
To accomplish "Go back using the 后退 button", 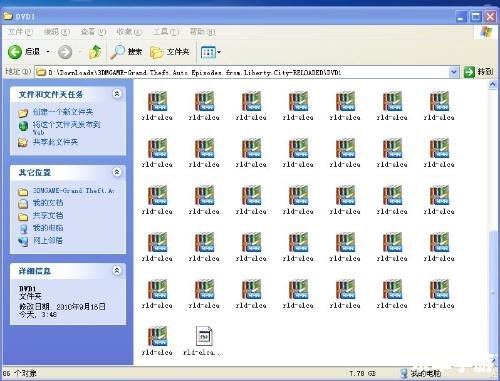I will click(x=24, y=52).
